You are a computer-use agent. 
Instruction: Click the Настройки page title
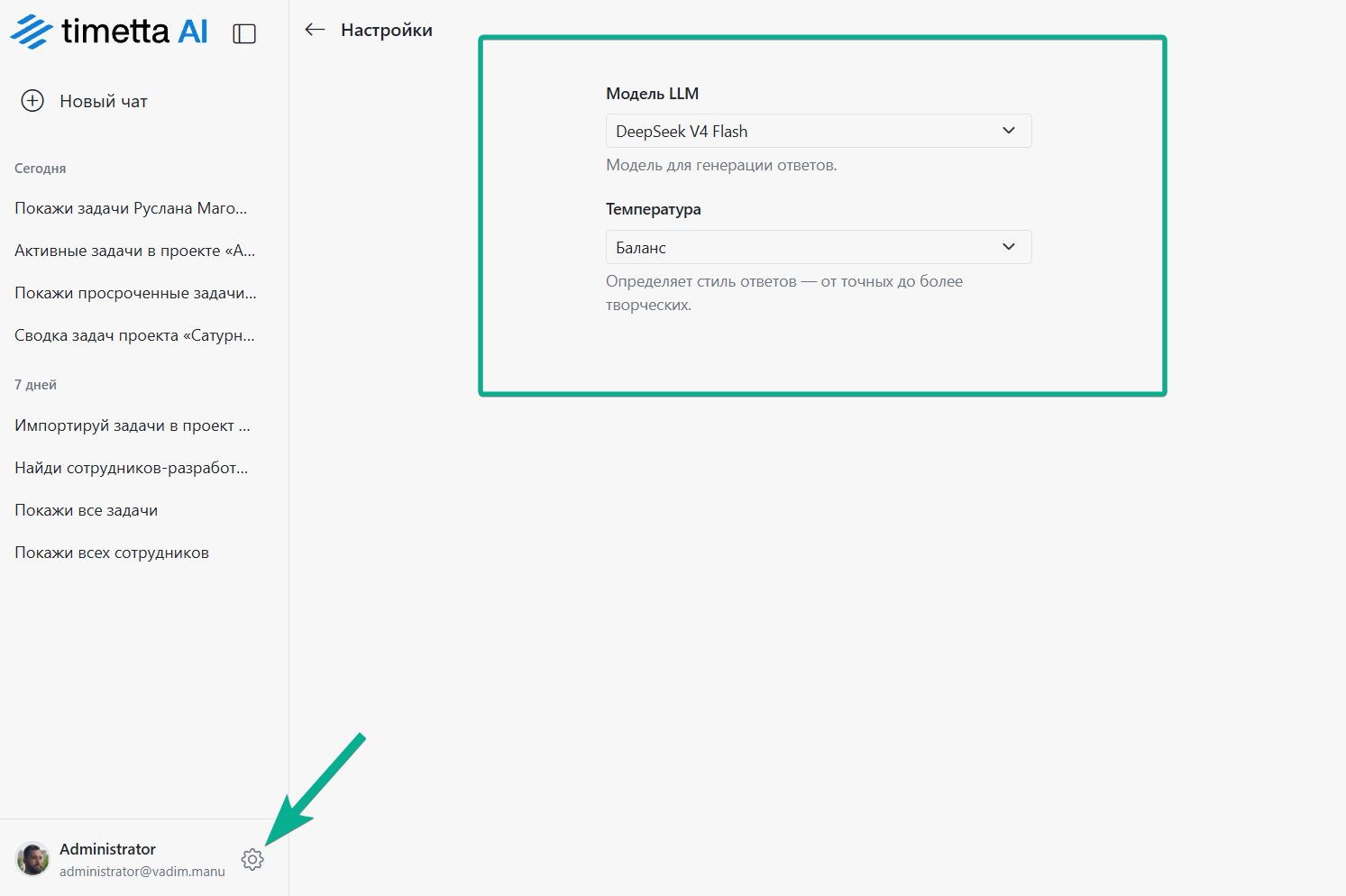pos(387,30)
